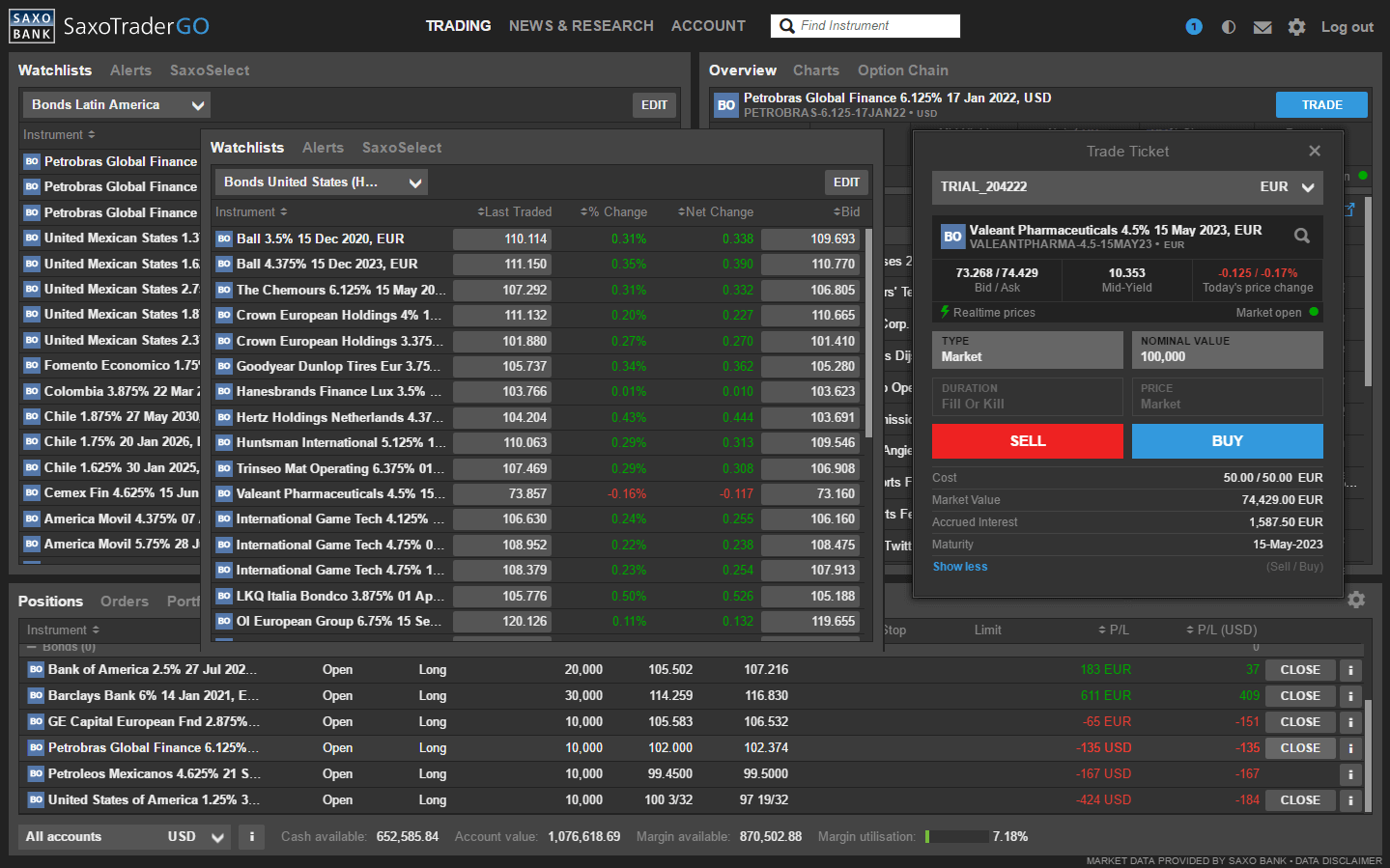Open info menu for Bank of America position
This screenshot has width=1390, height=868.
(x=1350, y=670)
